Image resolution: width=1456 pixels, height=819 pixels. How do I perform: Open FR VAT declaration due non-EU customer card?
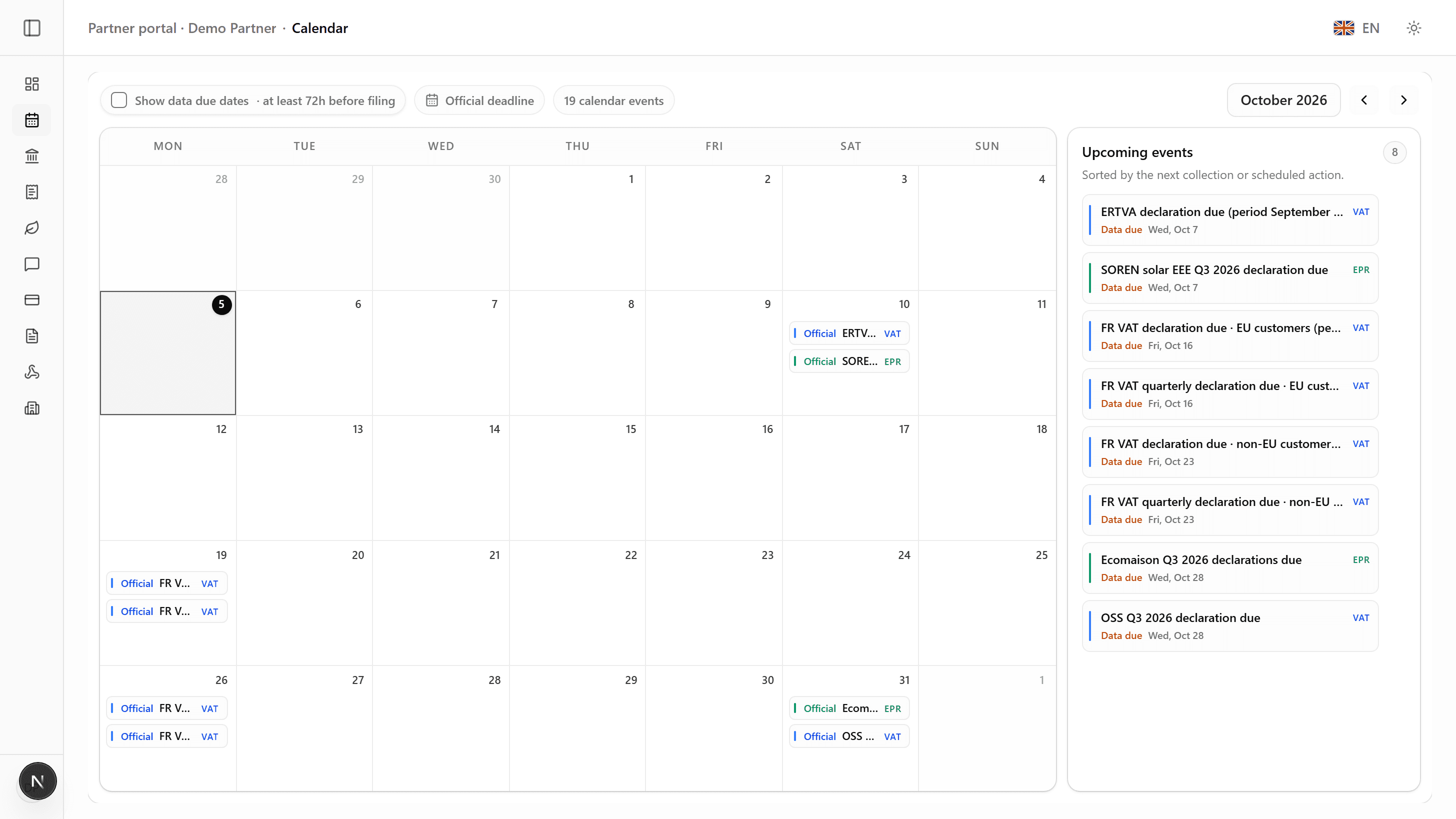pyautogui.click(x=1230, y=452)
